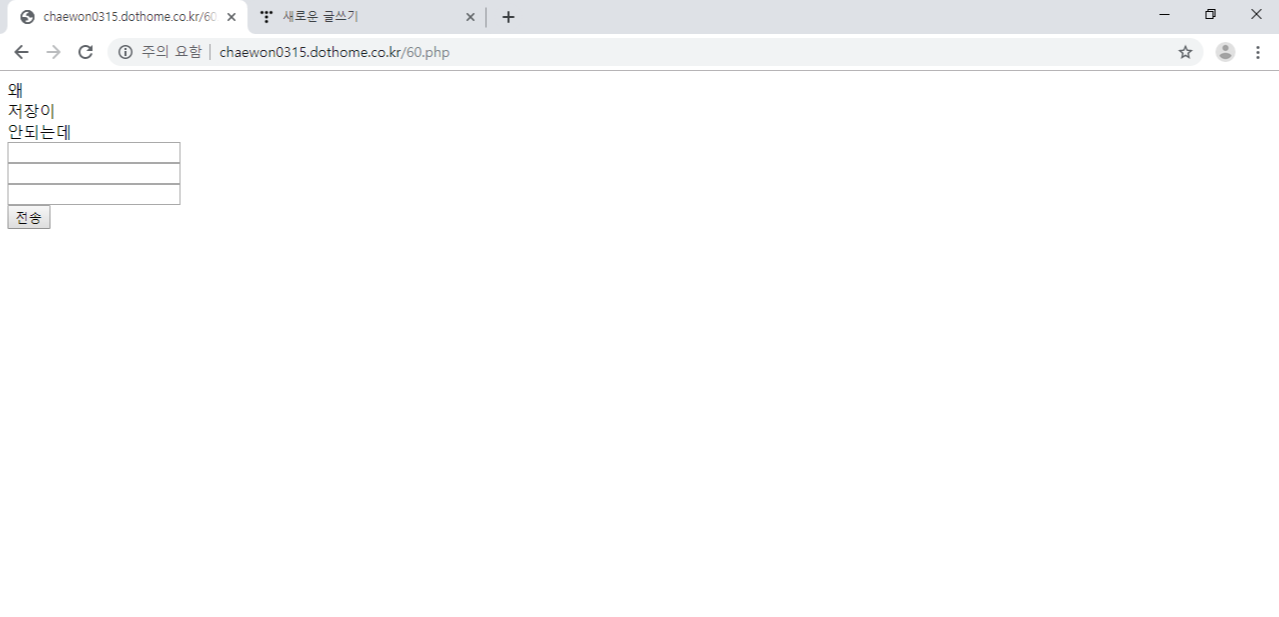Select the chaewon0315.dothome.co.kr/60 tab

[x=126, y=17]
